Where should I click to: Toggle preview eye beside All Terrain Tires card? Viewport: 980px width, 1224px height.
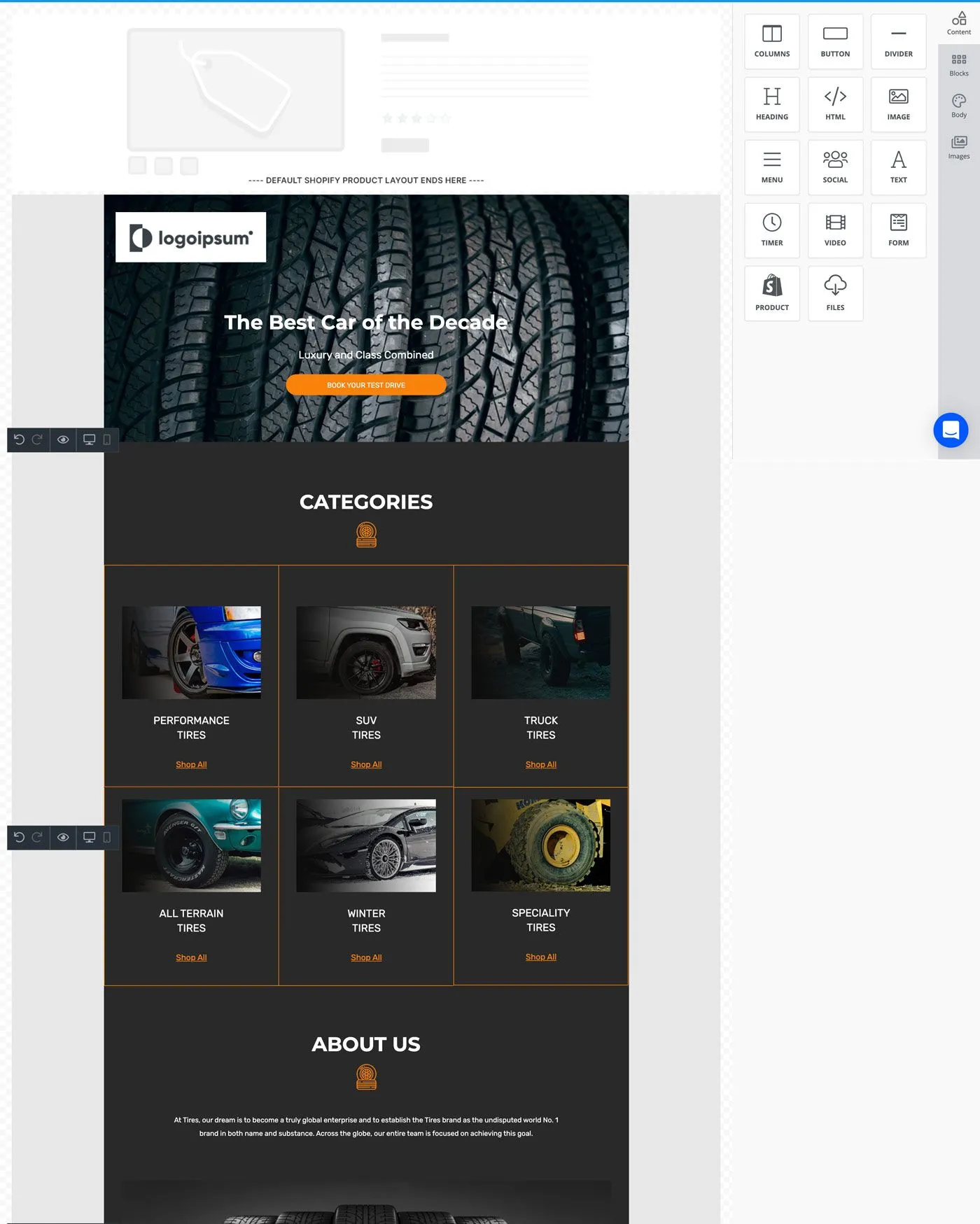tap(63, 837)
